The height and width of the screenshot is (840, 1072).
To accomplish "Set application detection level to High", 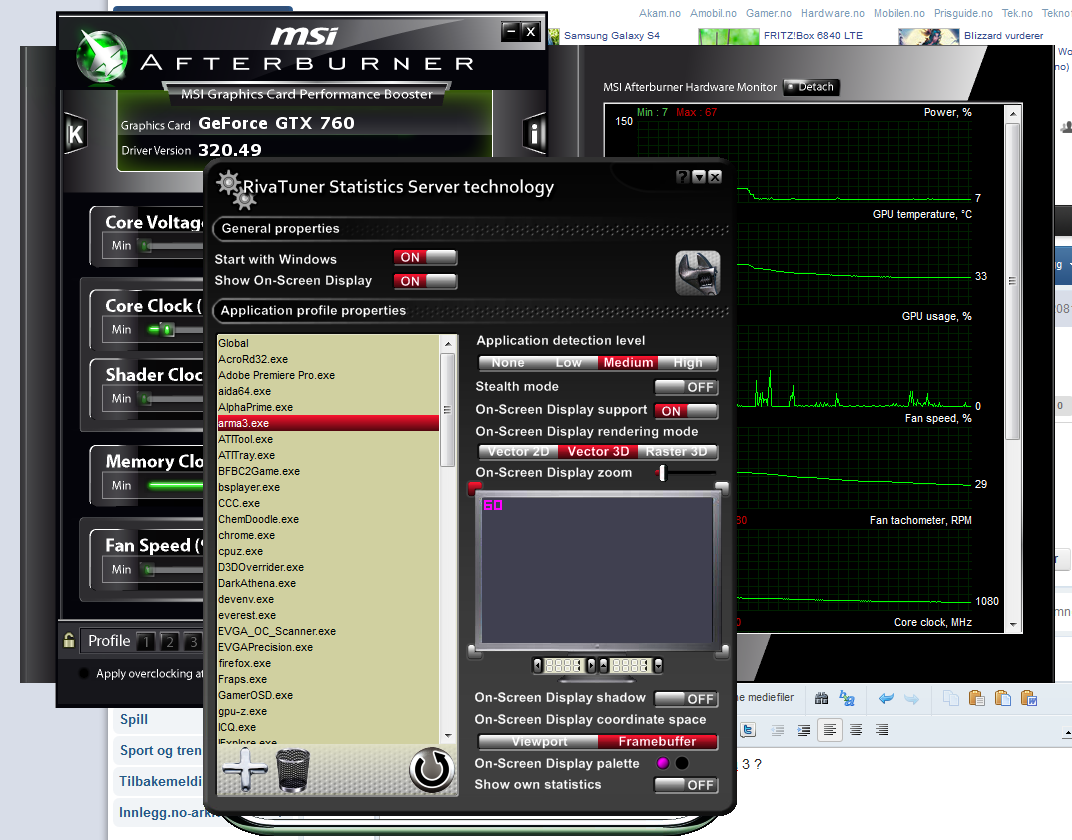I will point(688,363).
